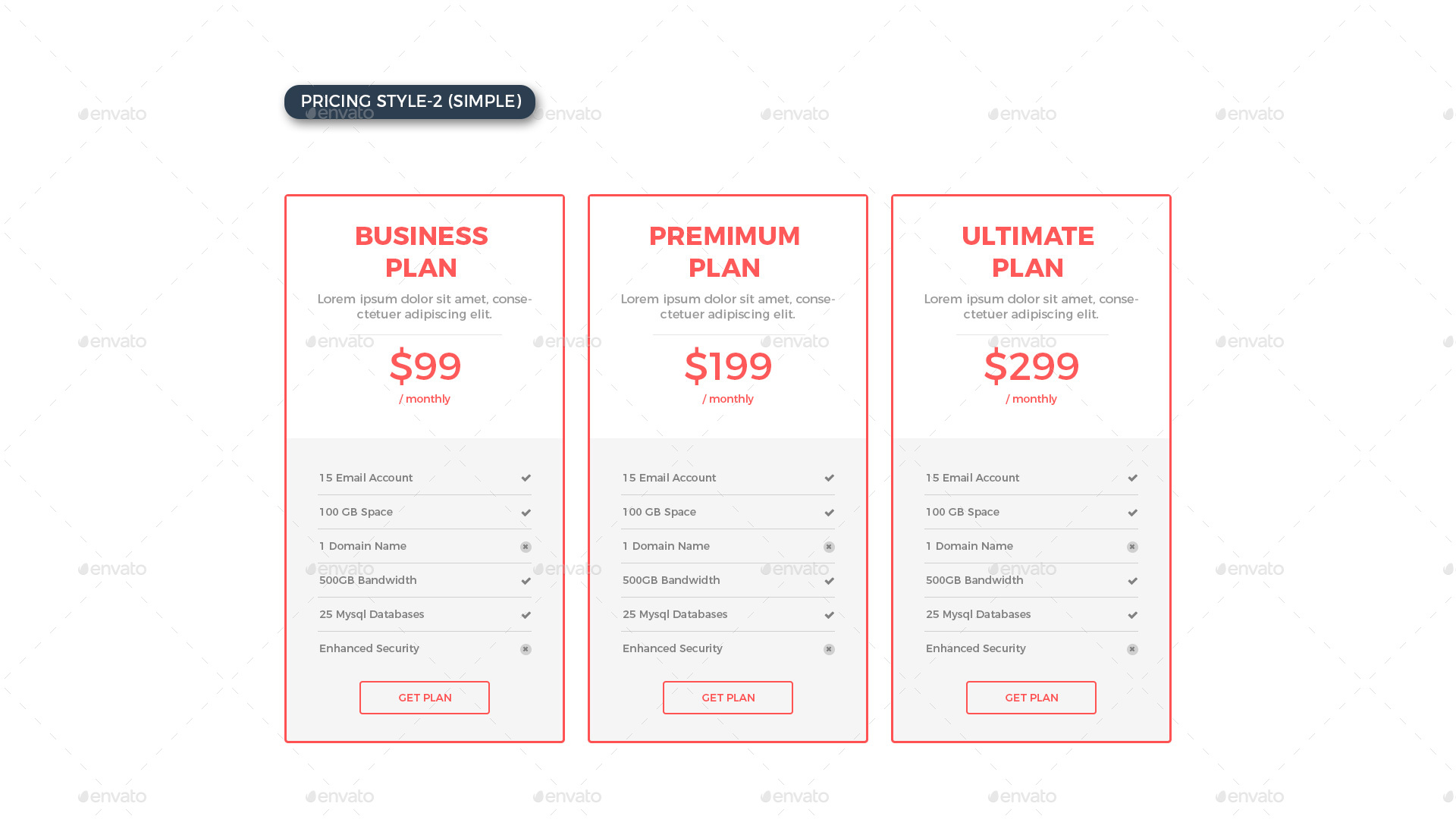
Task: Select the PRICING STYLE-2 (SIMPLE) header badge
Action: pyautogui.click(x=409, y=101)
